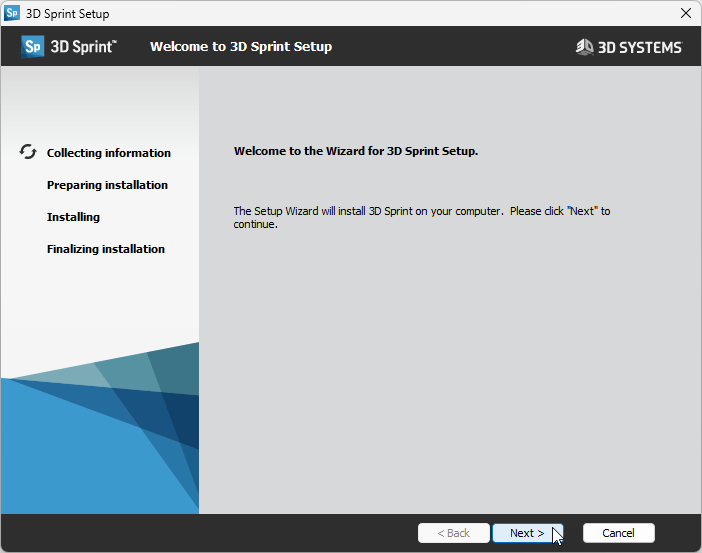Click the 3D Sprint product name in header

(85, 47)
